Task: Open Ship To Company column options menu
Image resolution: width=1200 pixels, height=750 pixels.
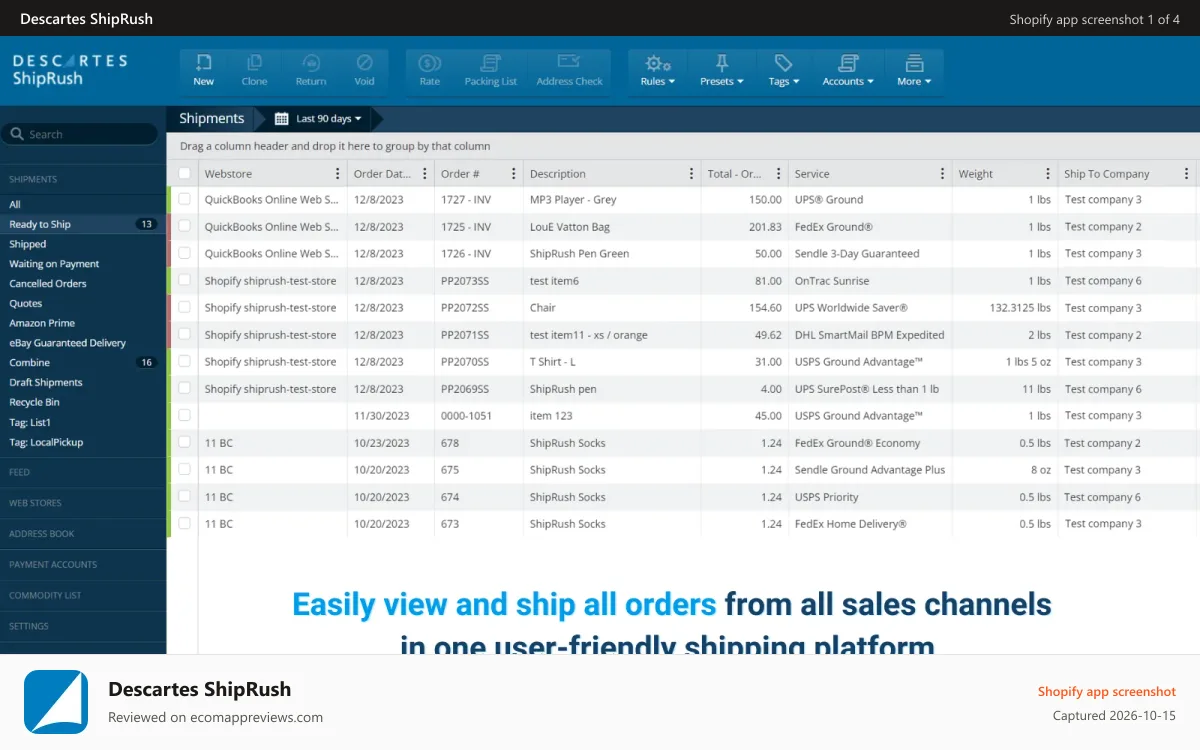Action: [x=1186, y=174]
